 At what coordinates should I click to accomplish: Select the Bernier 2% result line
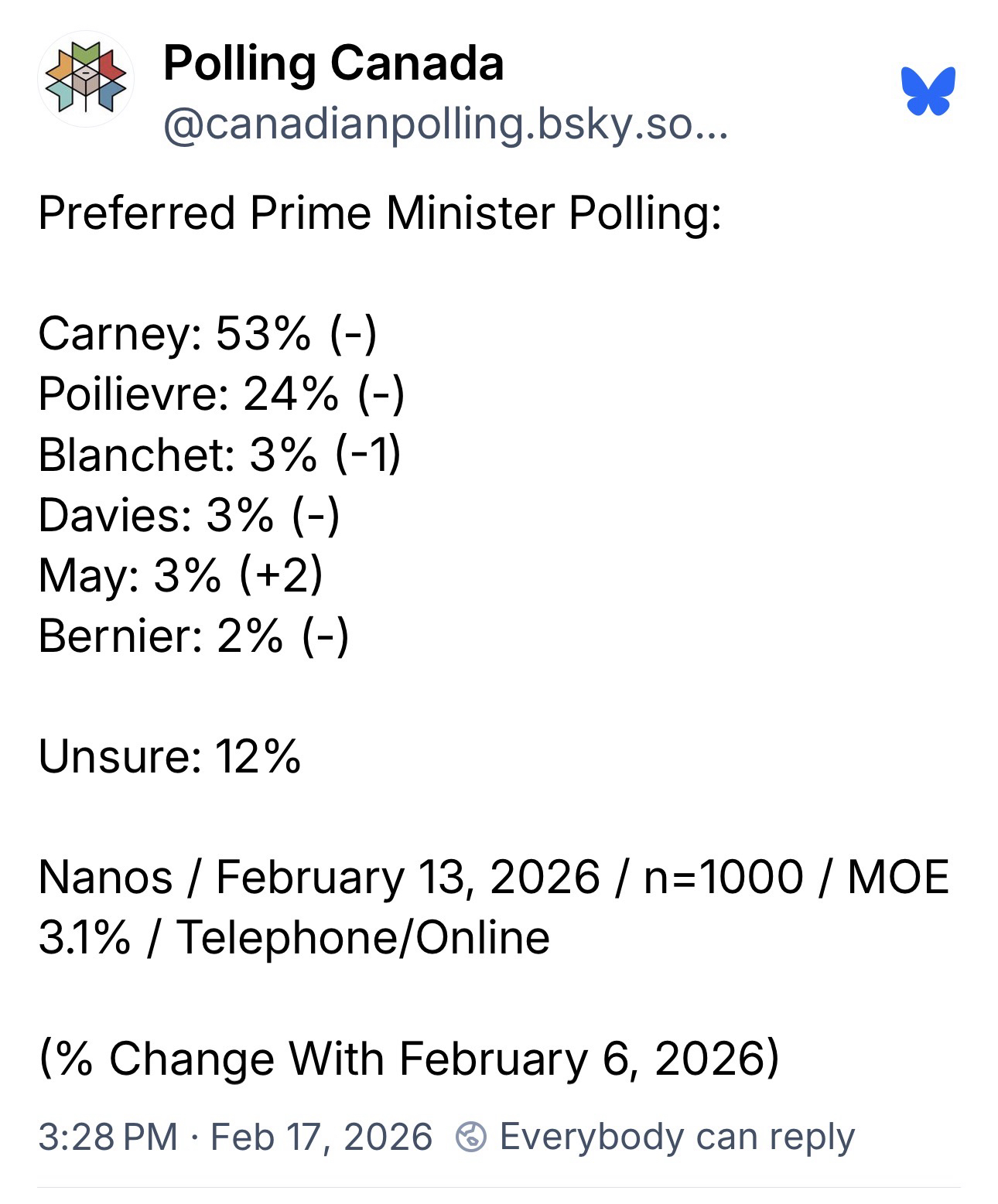pyautogui.click(x=193, y=636)
